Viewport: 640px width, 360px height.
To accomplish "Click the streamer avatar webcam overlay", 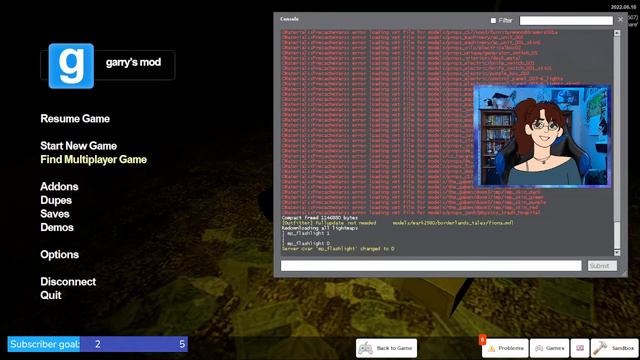I will (542, 136).
